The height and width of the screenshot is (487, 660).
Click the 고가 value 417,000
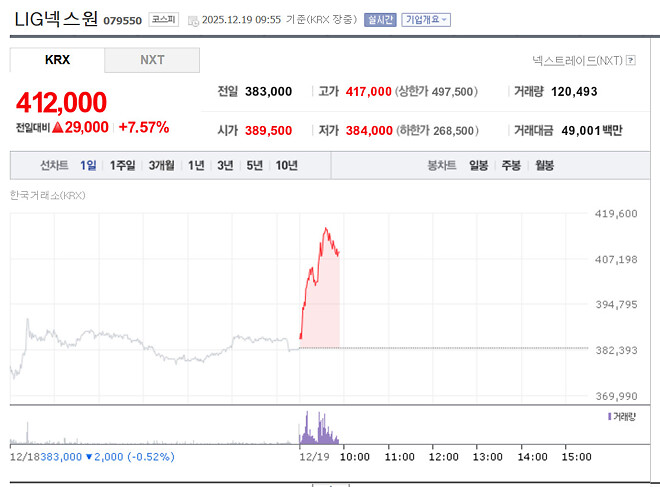pyautogui.click(x=369, y=91)
